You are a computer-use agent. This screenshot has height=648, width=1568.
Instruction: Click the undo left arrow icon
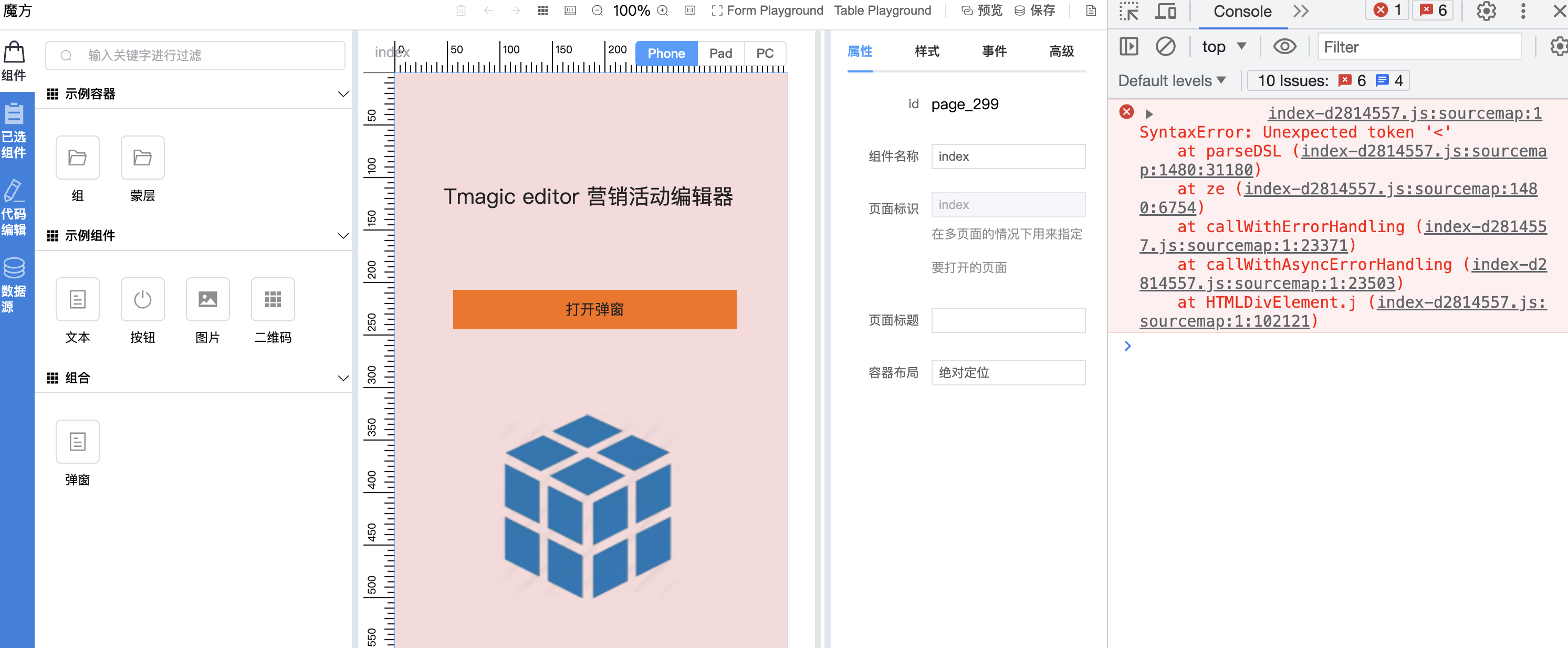pyautogui.click(x=488, y=11)
